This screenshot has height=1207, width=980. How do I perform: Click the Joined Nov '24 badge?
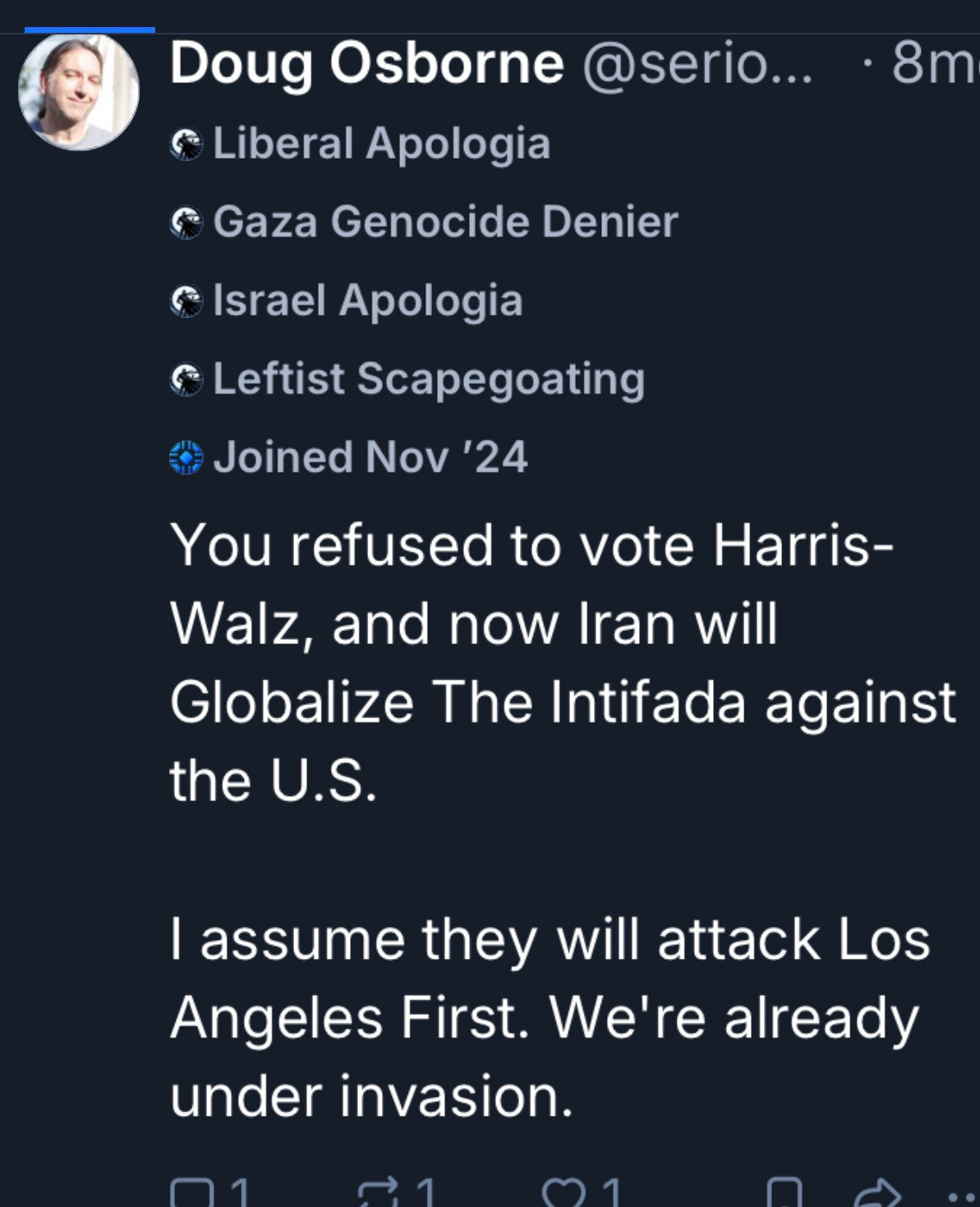[370, 457]
